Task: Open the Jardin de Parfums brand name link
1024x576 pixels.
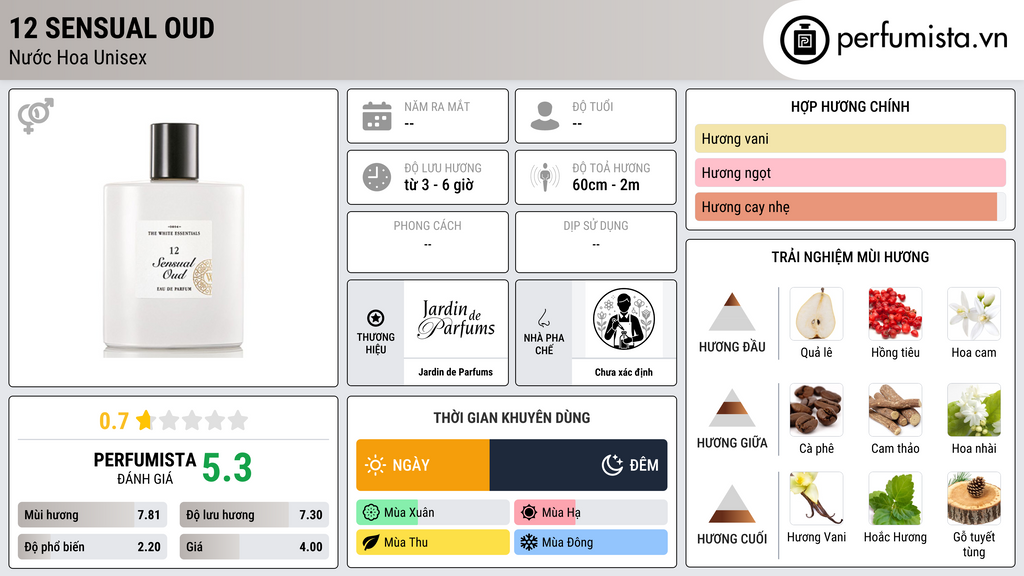Action: (456, 372)
